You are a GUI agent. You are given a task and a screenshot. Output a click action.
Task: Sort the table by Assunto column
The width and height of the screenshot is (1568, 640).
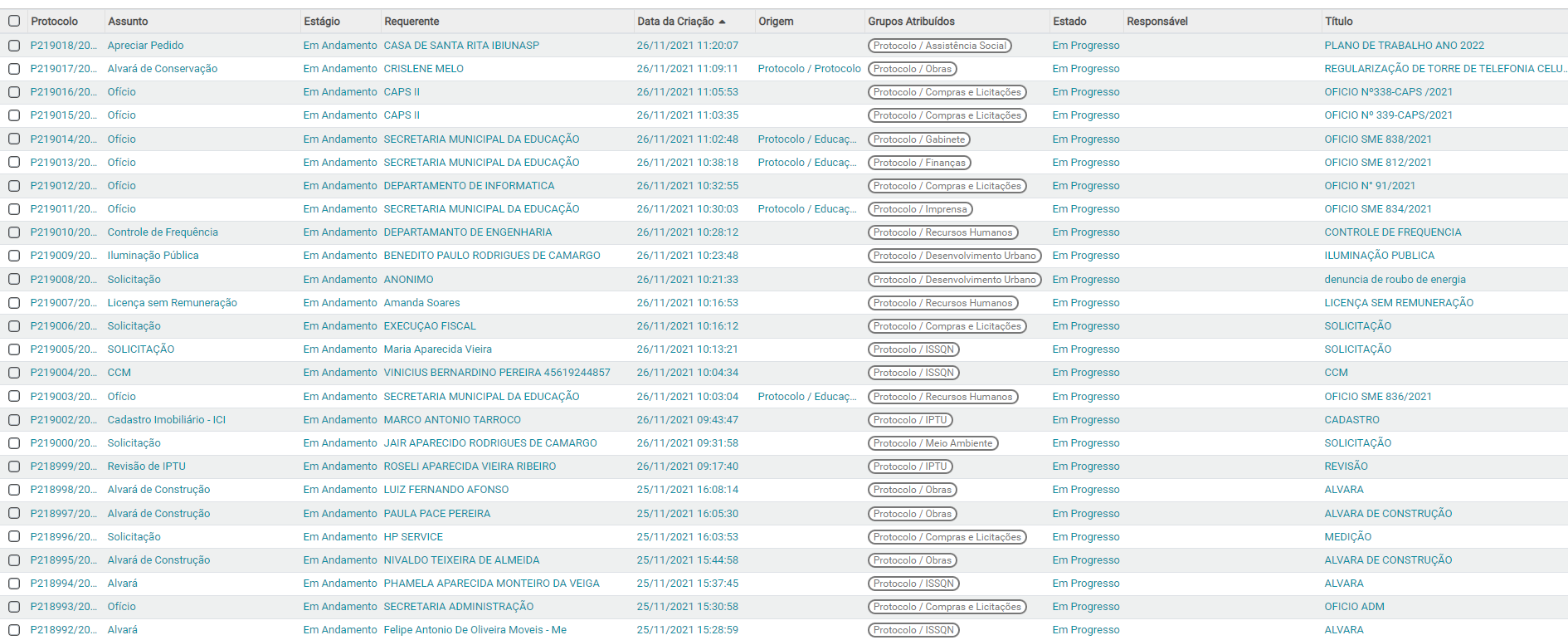point(128,22)
